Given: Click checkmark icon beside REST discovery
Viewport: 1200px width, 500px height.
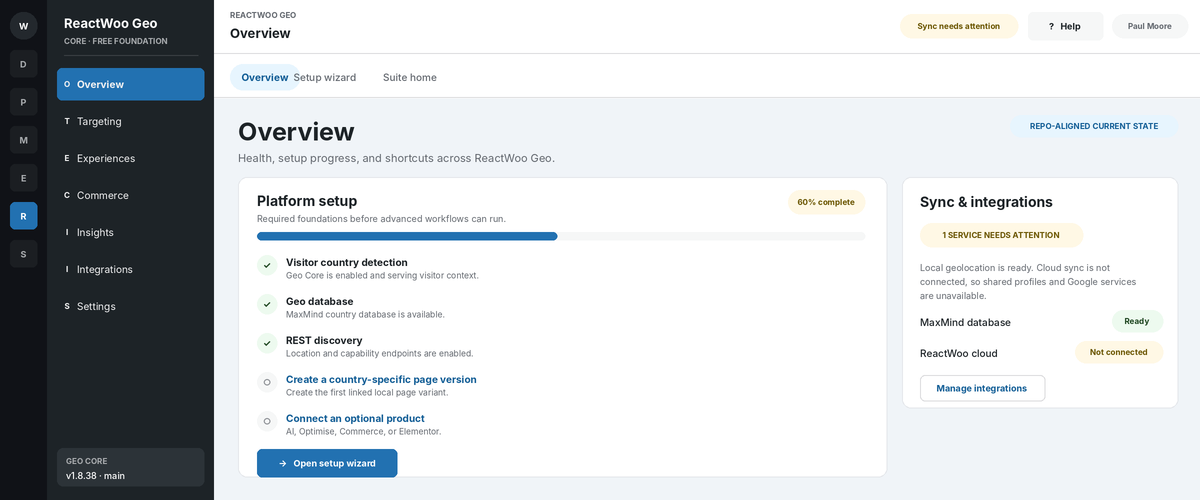Looking at the screenshot, I should point(267,343).
